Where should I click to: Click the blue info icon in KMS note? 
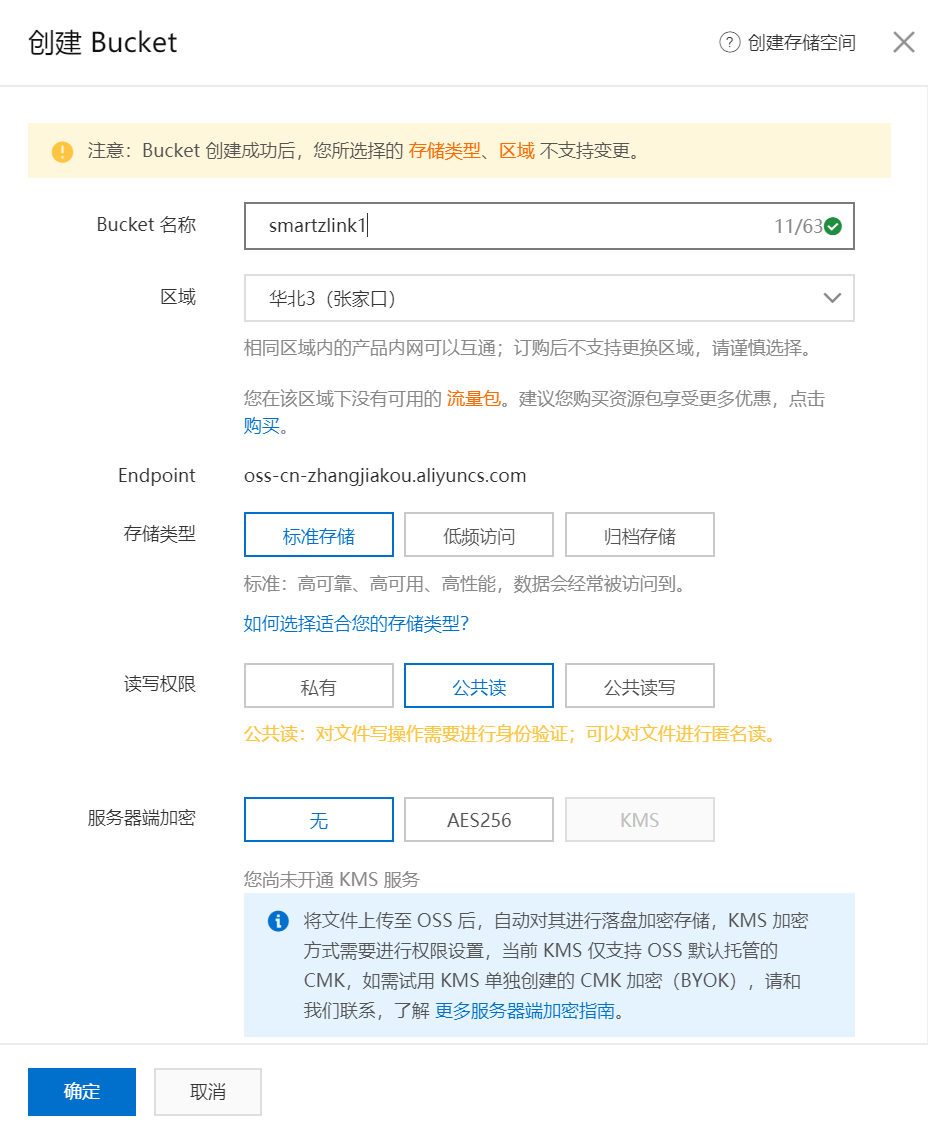click(278, 921)
